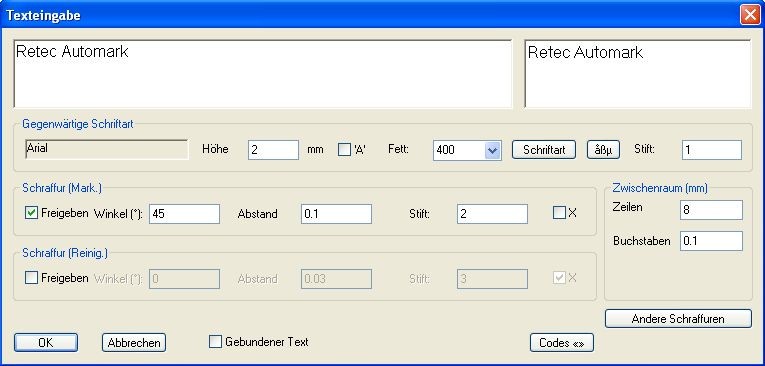Click the disabled Winkel field showing 0
Screen dimensions: 765x366
point(184,279)
